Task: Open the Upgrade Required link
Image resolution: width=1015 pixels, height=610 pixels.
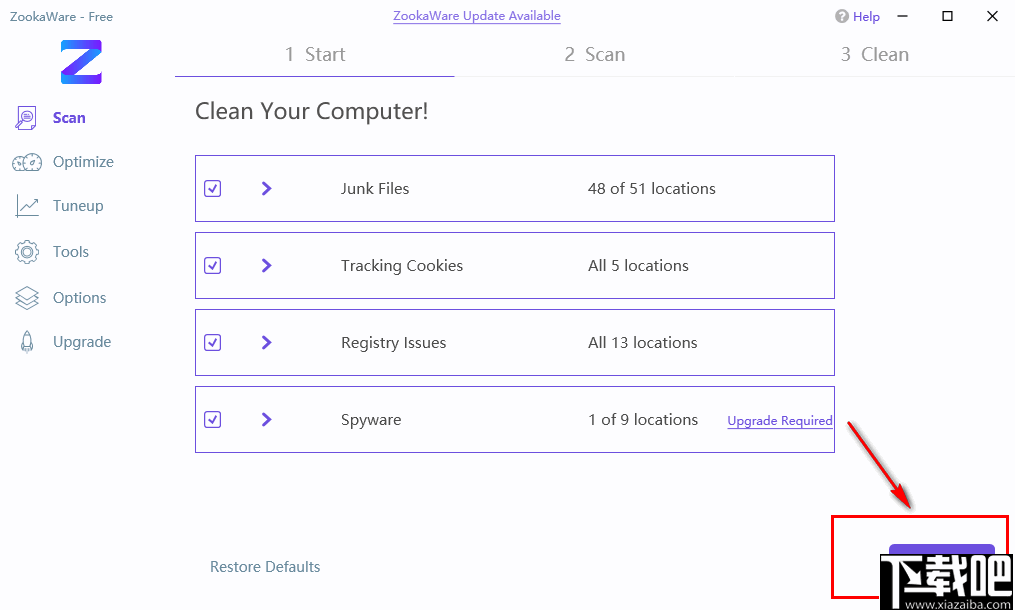Action: [x=780, y=421]
